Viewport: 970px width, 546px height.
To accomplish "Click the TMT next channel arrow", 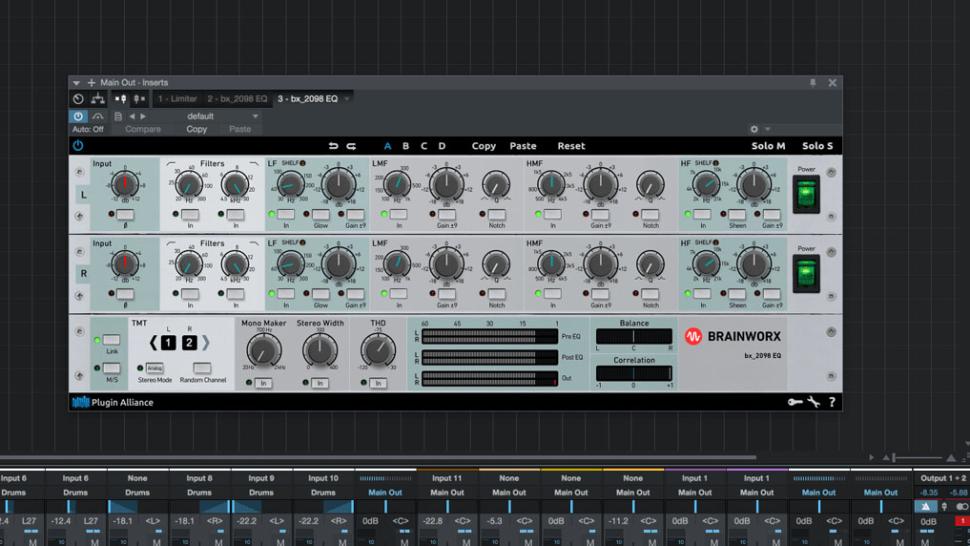I will 205,342.
